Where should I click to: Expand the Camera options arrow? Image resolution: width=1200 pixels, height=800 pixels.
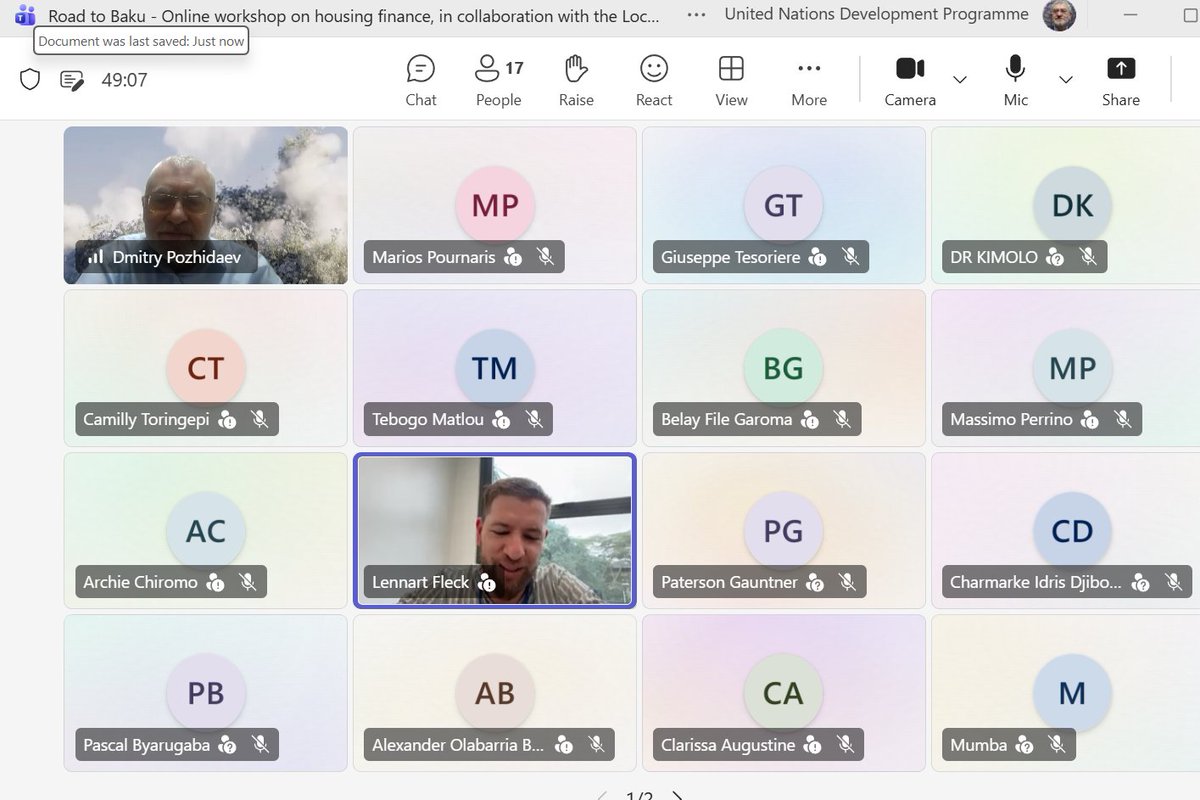pyautogui.click(x=960, y=80)
